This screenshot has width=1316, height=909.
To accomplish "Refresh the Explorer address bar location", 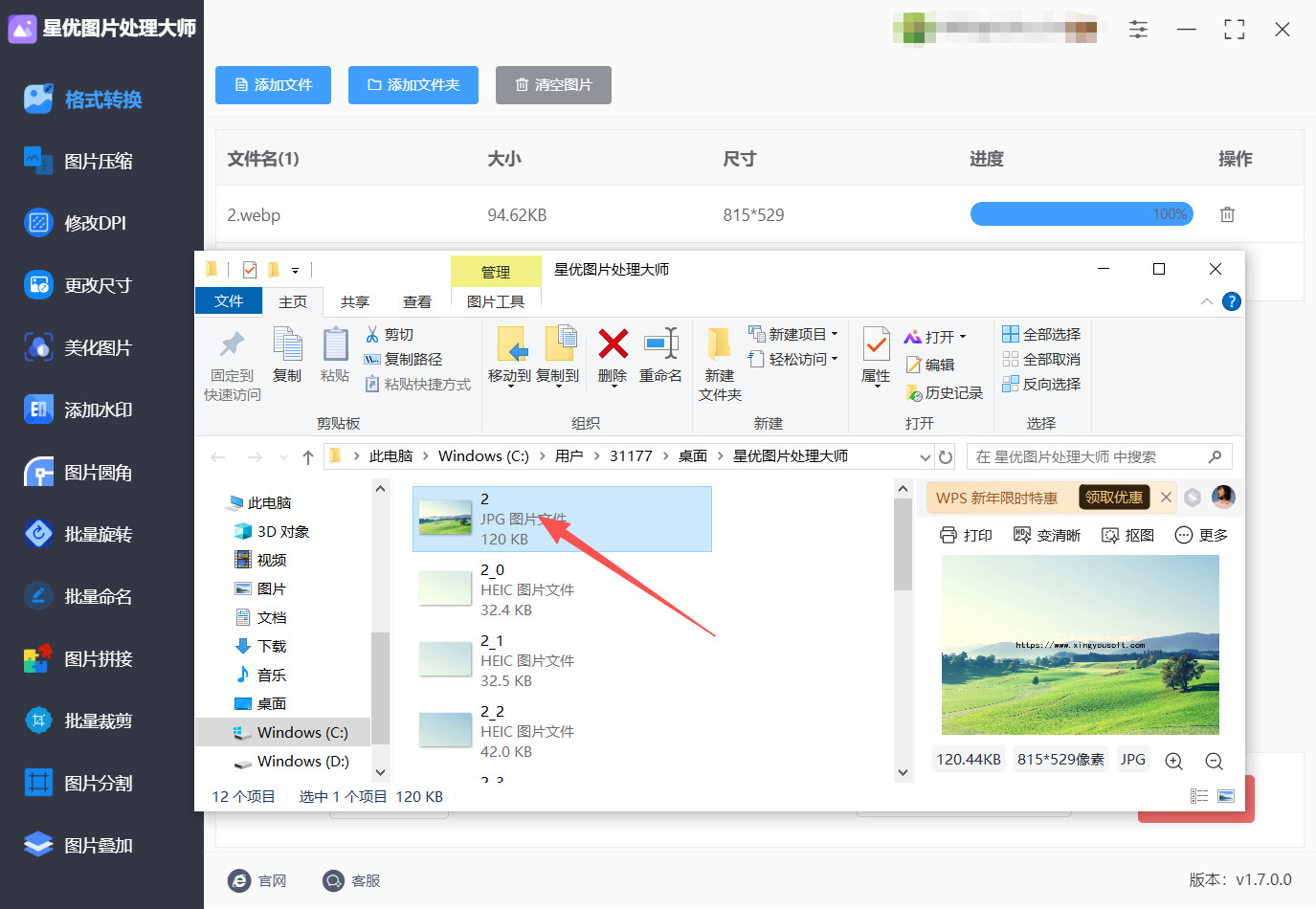I will (946, 457).
